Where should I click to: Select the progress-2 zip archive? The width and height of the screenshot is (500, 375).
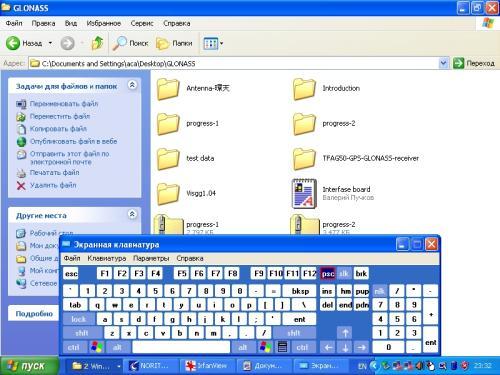(323, 225)
